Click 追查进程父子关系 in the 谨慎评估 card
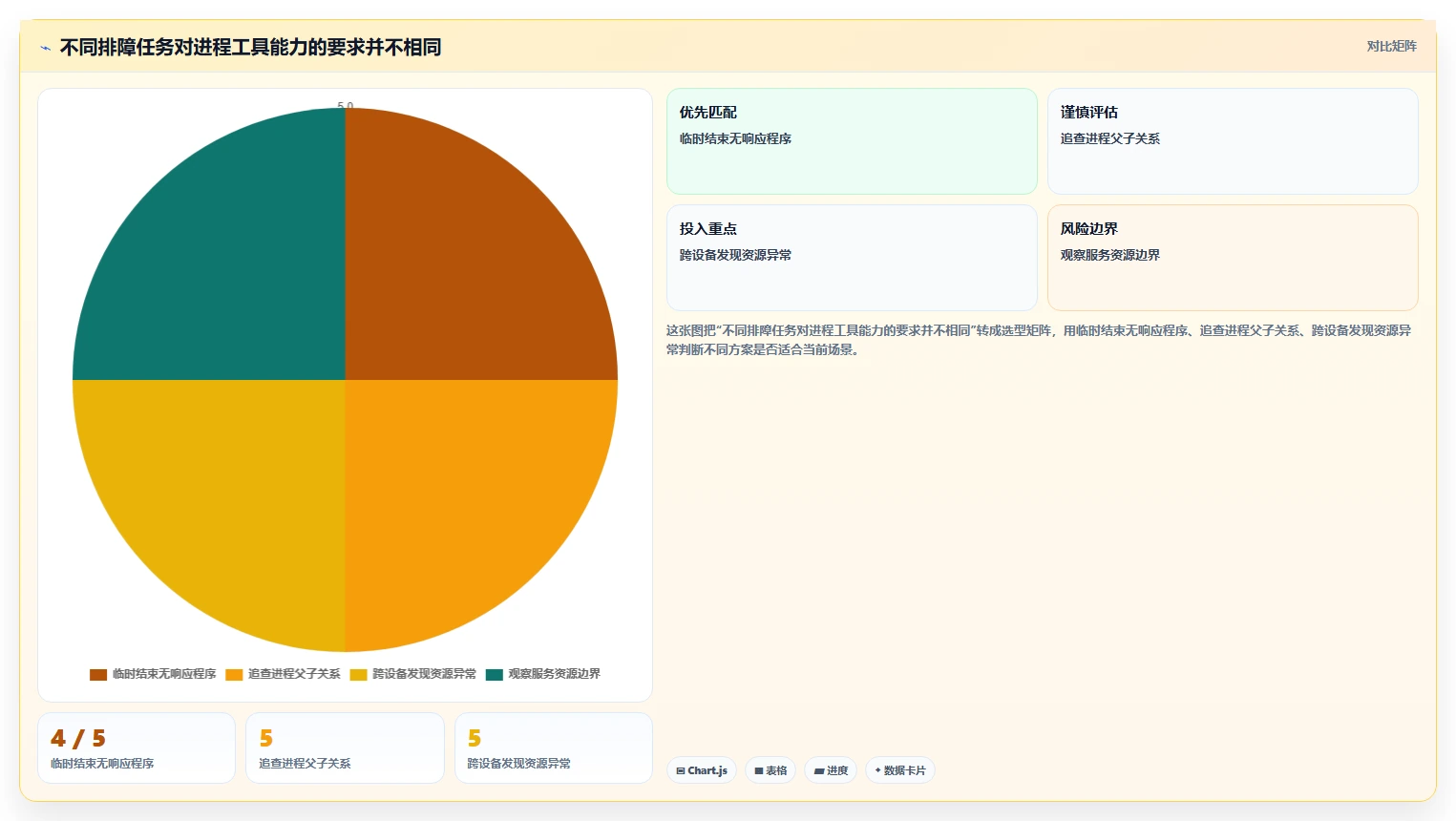Image resolution: width=1456 pixels, height=821 pixels. (1109, 139)
